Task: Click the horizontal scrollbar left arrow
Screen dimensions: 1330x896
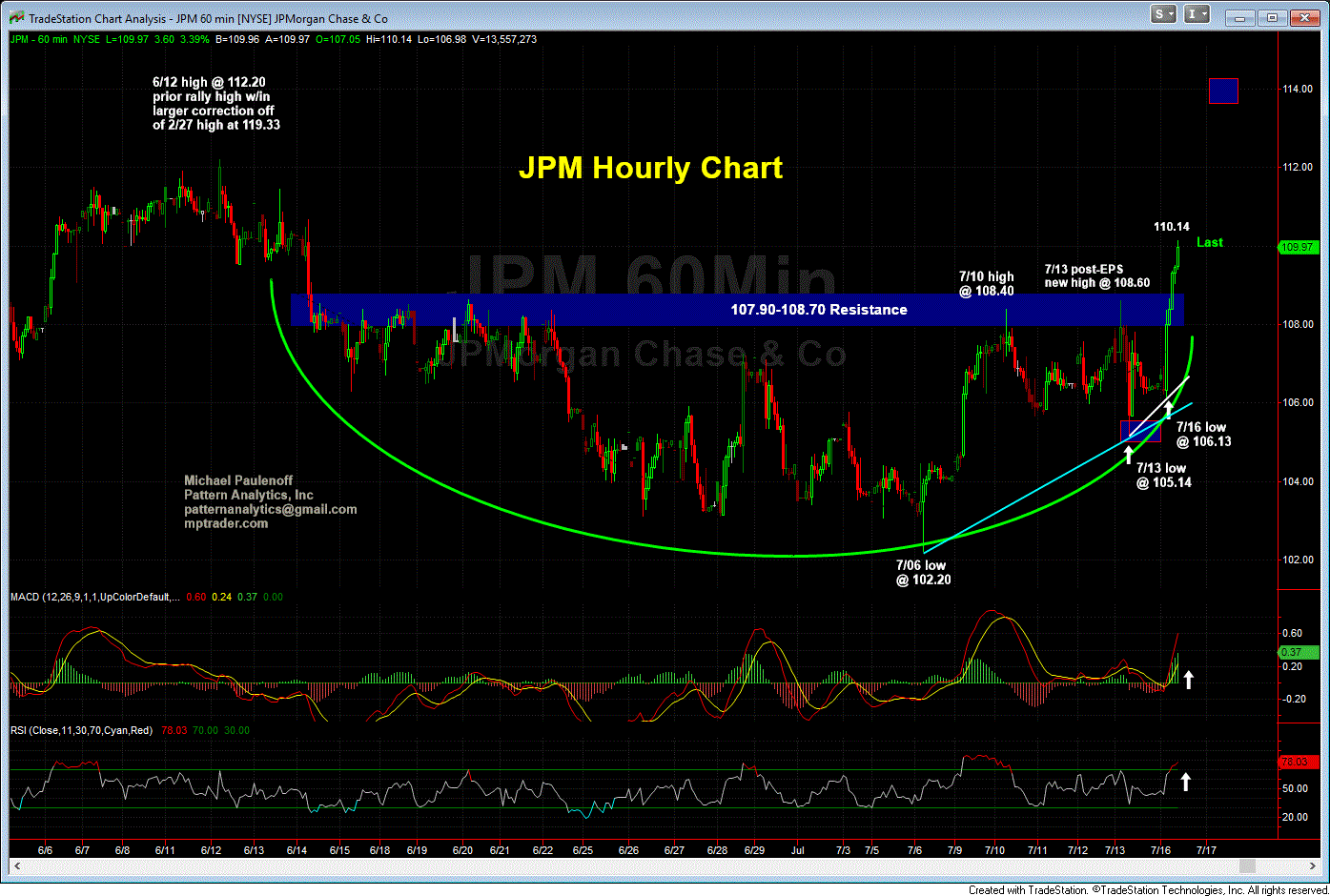Action: click(16, 865)
